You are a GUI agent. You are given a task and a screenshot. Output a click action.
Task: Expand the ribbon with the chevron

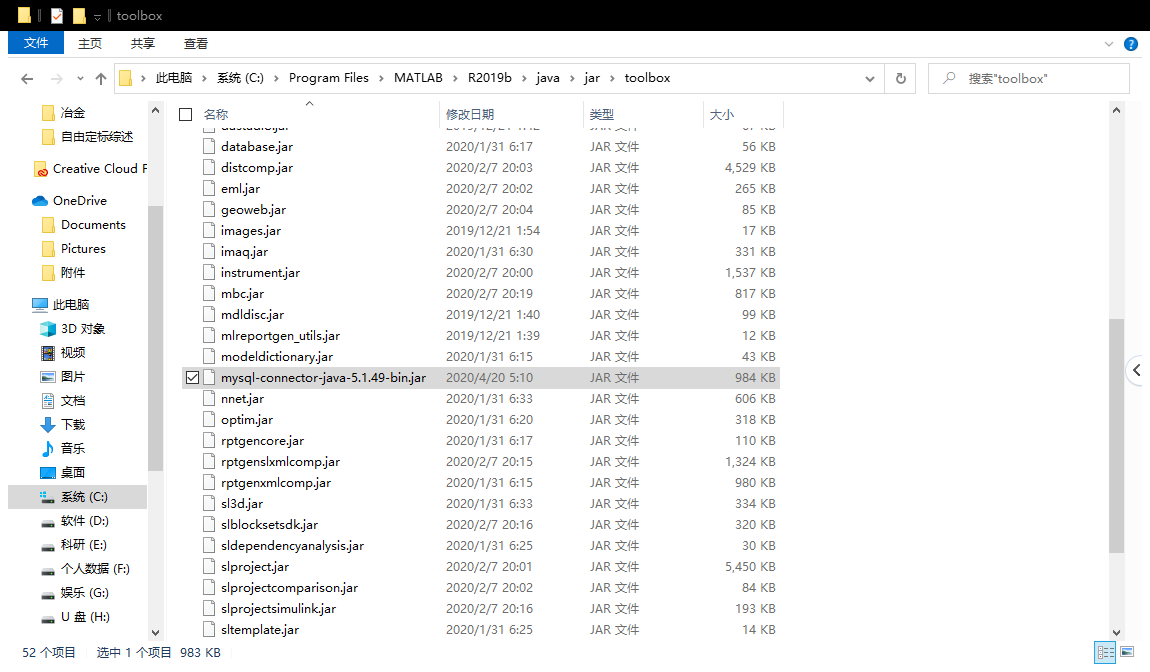click(x=1109, y=44)
